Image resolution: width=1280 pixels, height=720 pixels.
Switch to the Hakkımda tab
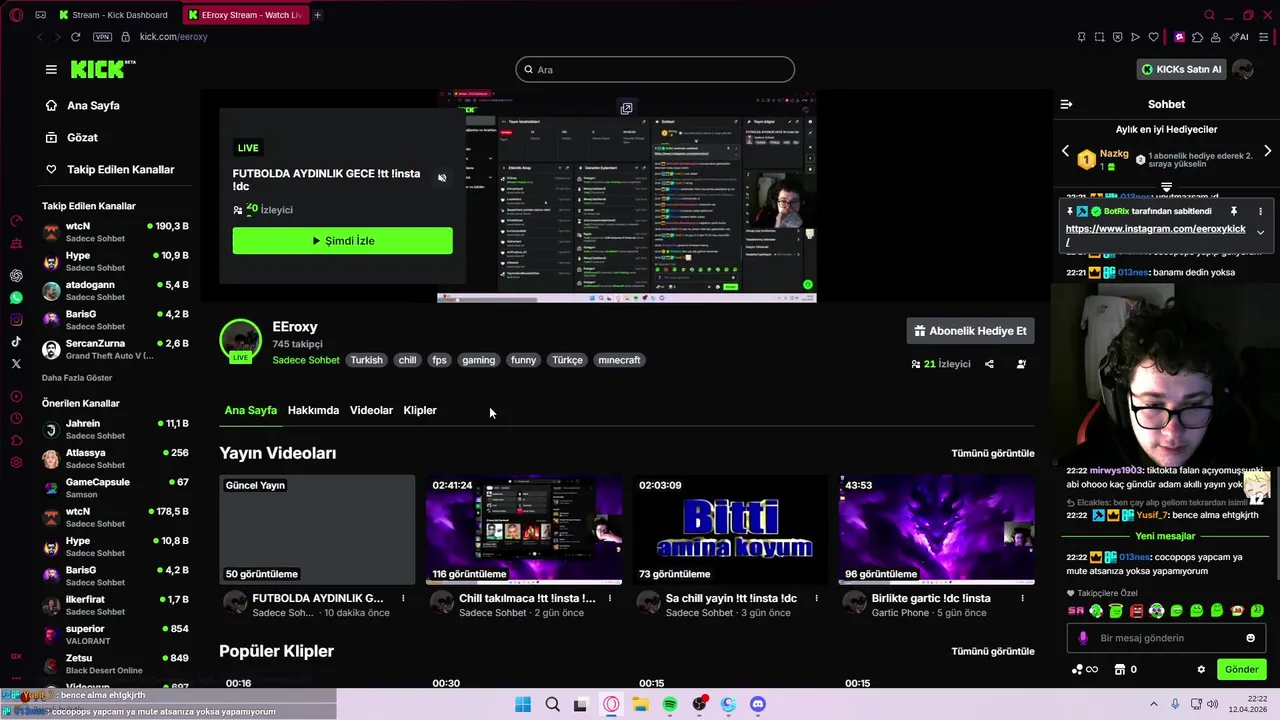pyautogui.click(x=313, y=410)
